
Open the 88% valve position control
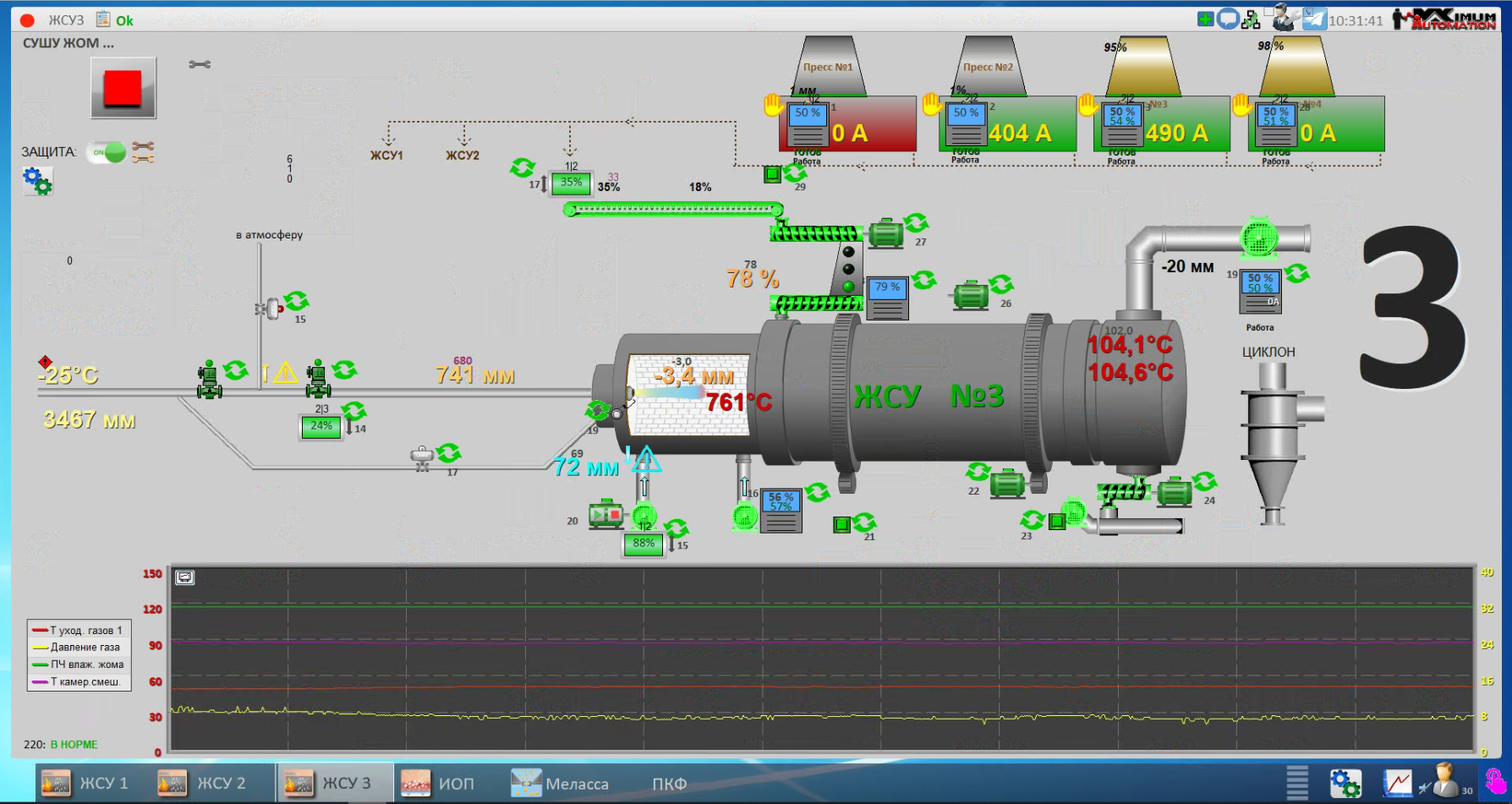(644, 544)
